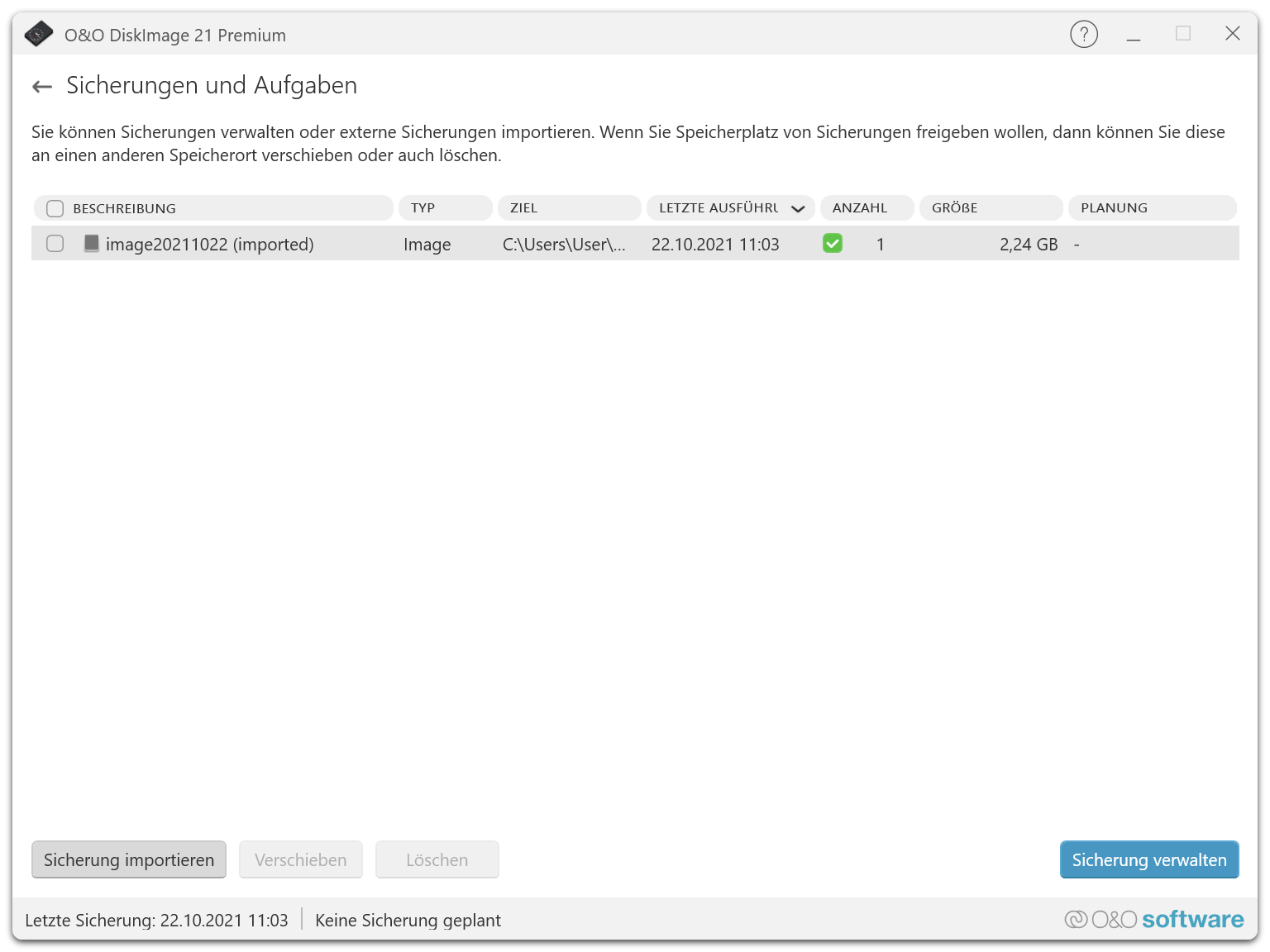Click the count value 1 in the Anzahl column
The height and width of the screenshot is (952, 1270).
(881, 244)
